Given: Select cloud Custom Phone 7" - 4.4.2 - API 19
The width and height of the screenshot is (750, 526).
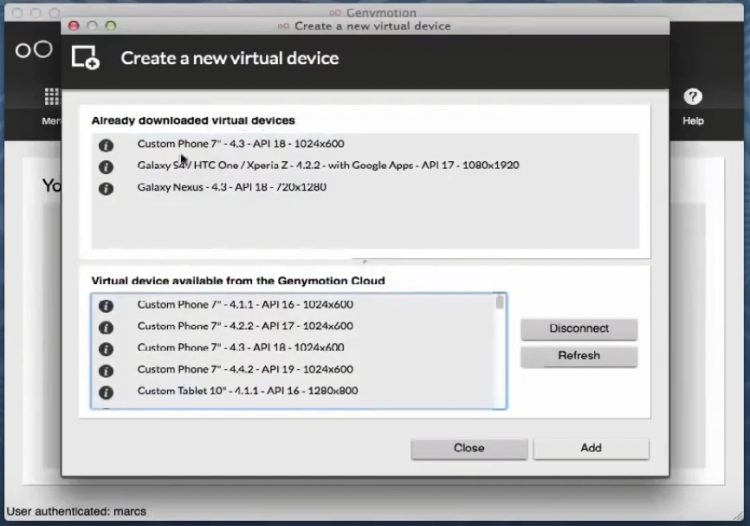Looking at the screenshot, I should (x=245, y=369).
